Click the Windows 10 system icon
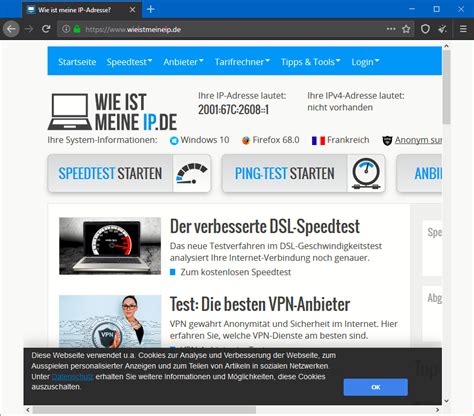 (x=174, y=140)
